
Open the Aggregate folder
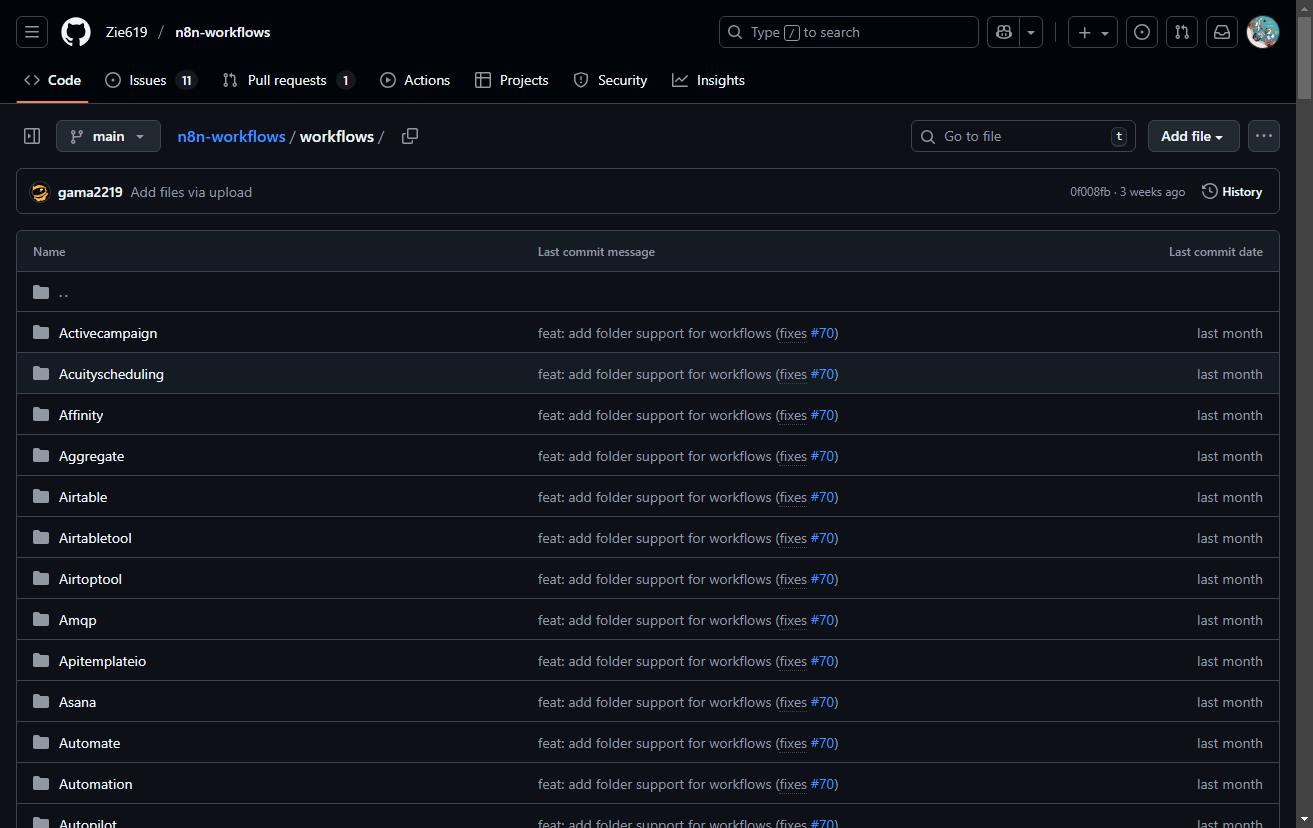91,456
